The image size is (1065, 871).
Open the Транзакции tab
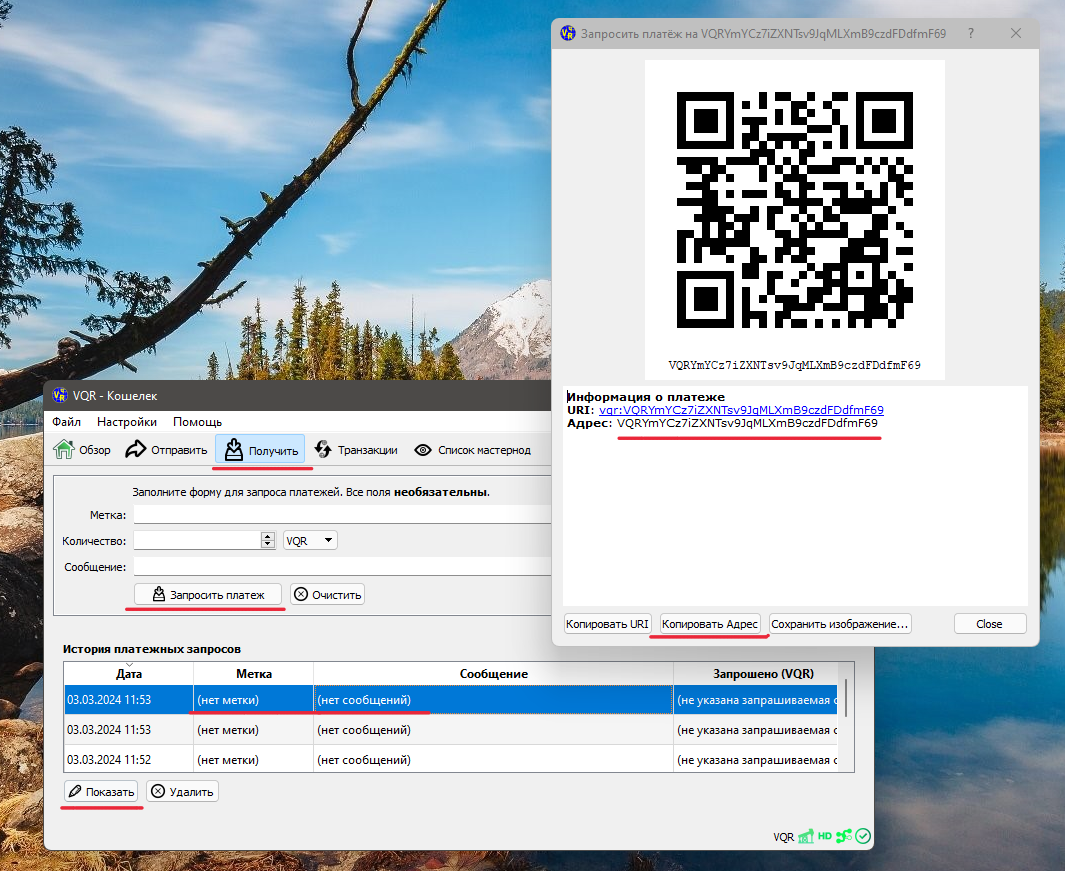(356, 450)
